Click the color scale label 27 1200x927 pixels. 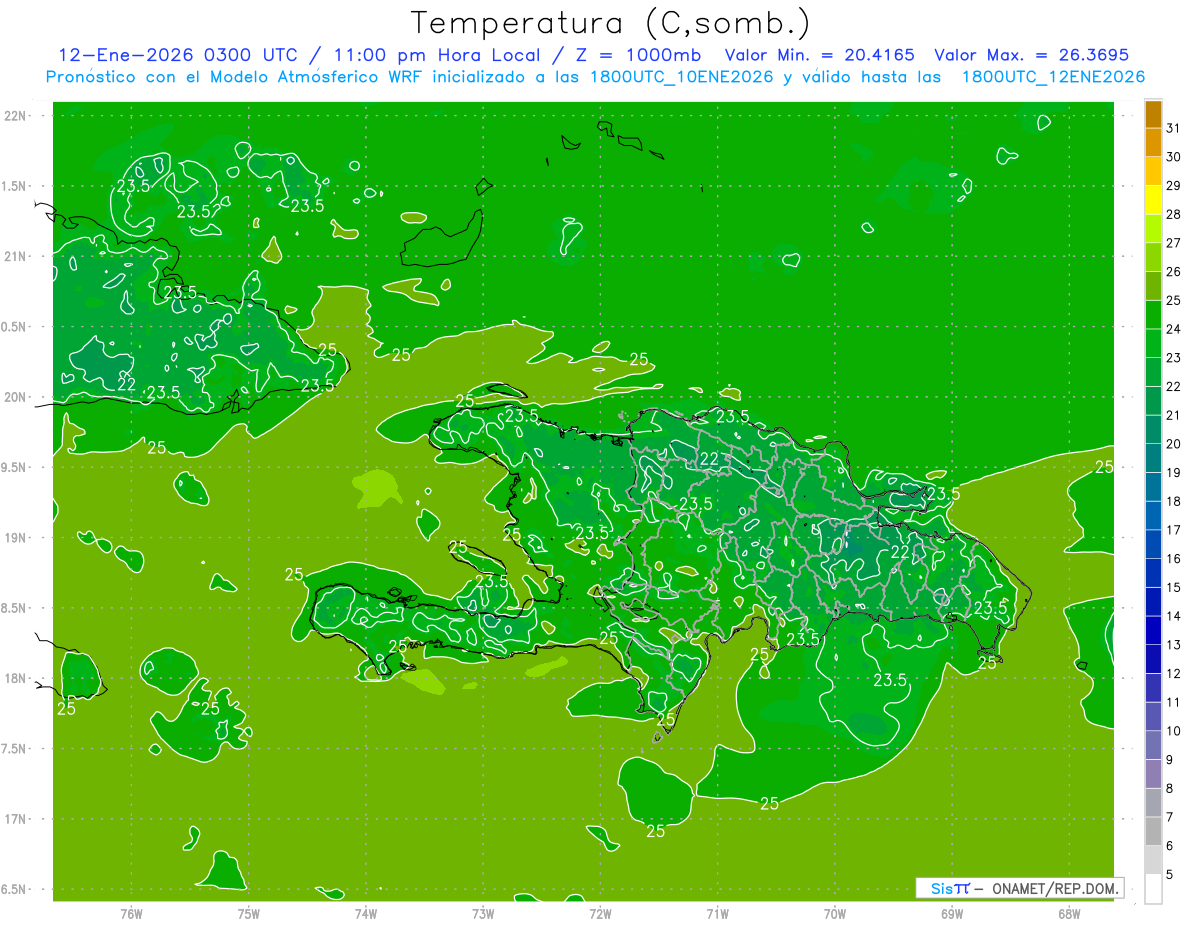tap(1174, 243)
